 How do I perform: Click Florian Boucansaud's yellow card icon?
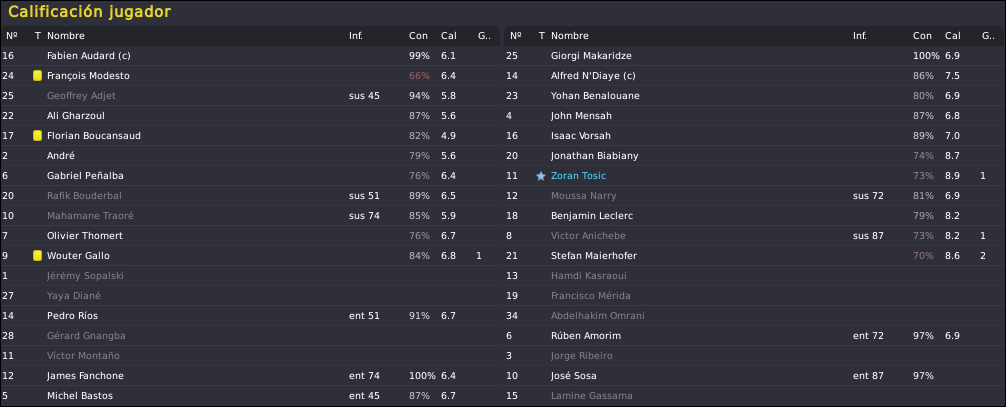pyautogui.click(x=37, y=135)
